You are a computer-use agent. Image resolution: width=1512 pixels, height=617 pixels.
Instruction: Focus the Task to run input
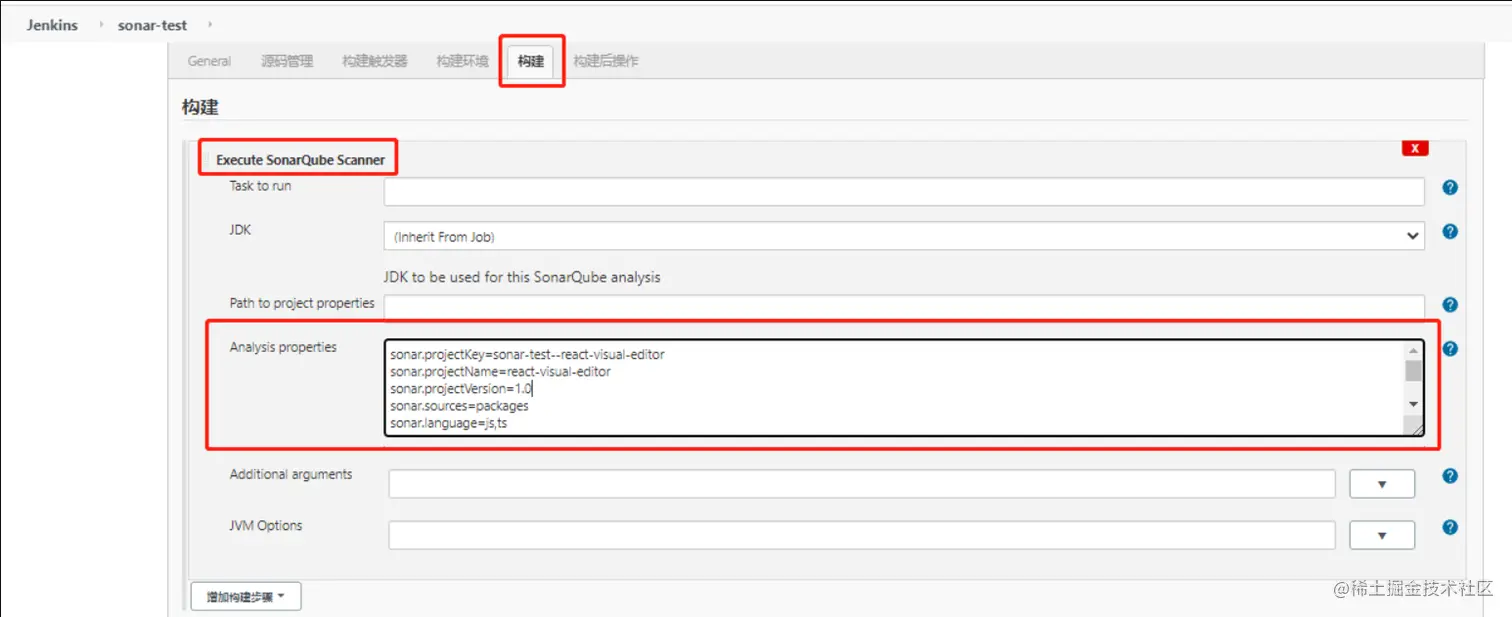point(904,192)
